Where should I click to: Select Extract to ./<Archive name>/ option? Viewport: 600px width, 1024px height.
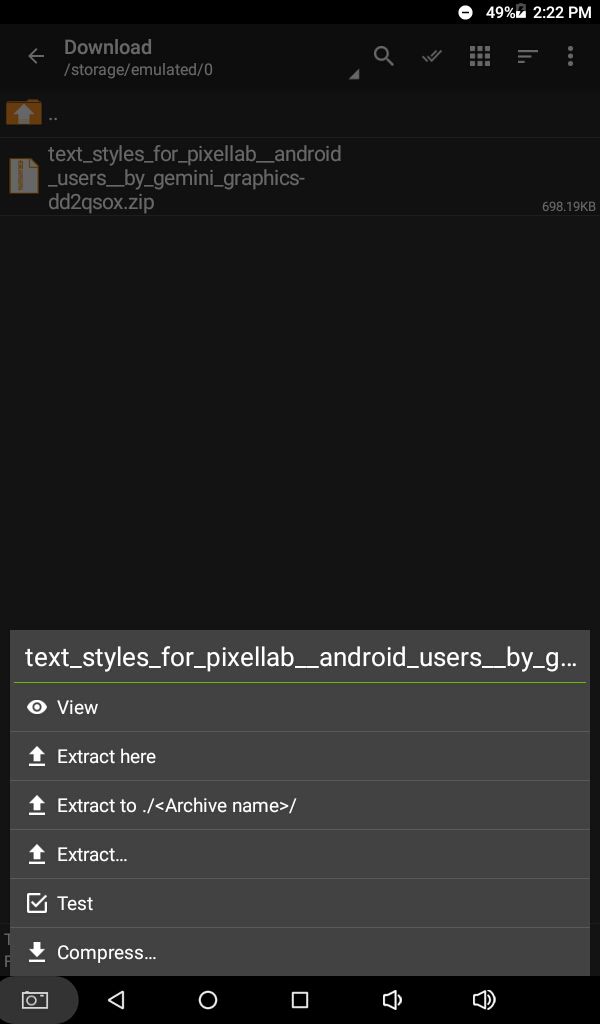click(300, 805)
